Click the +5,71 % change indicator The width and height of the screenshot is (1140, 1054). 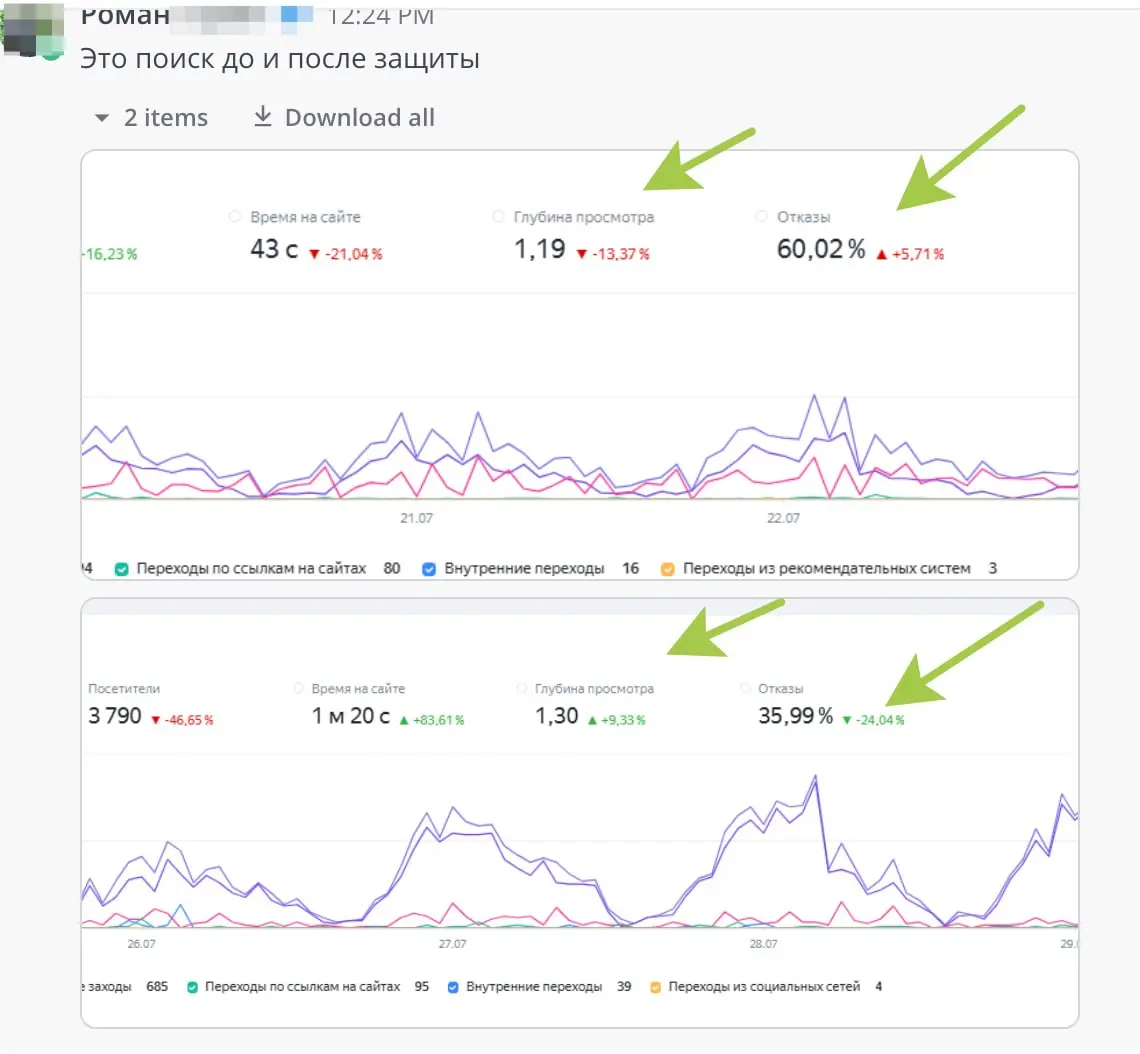point(910,254)
